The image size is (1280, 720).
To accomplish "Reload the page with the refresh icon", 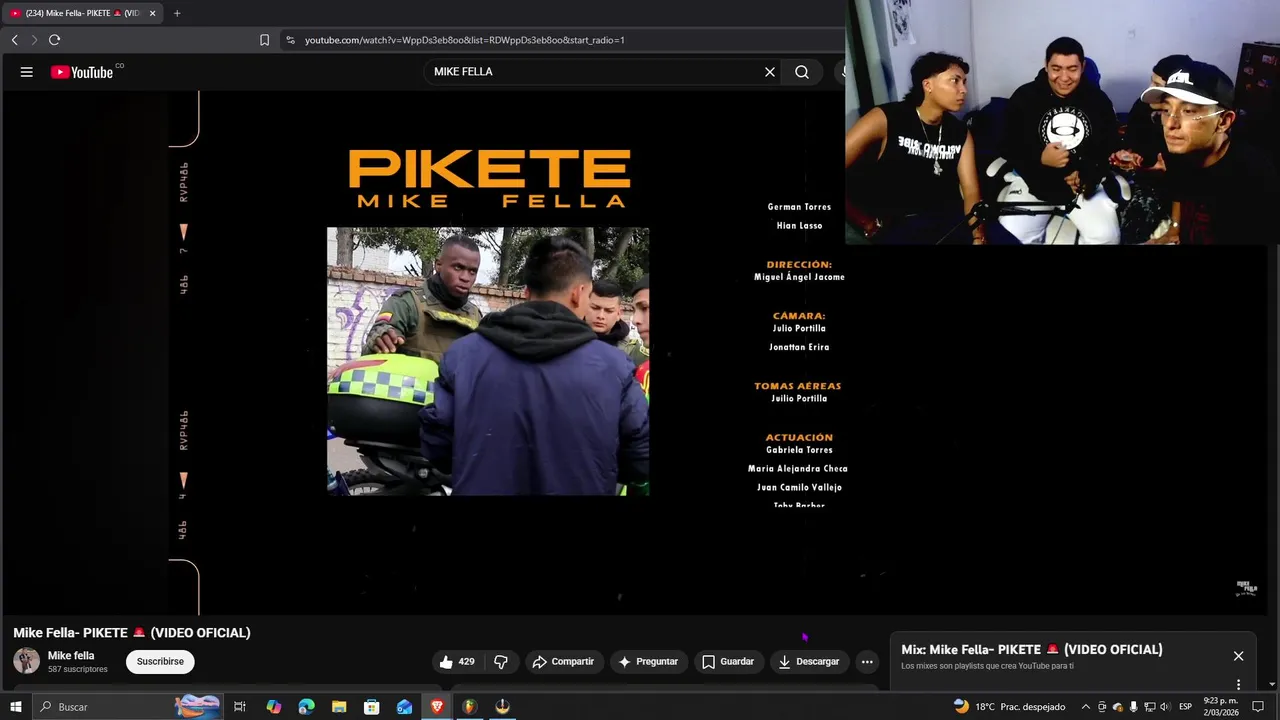I will click(54, 40).
